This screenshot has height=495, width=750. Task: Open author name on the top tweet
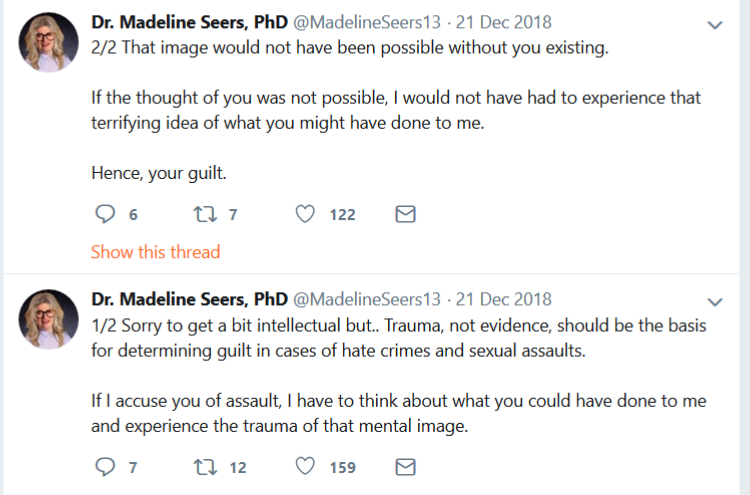coord(189,22)
